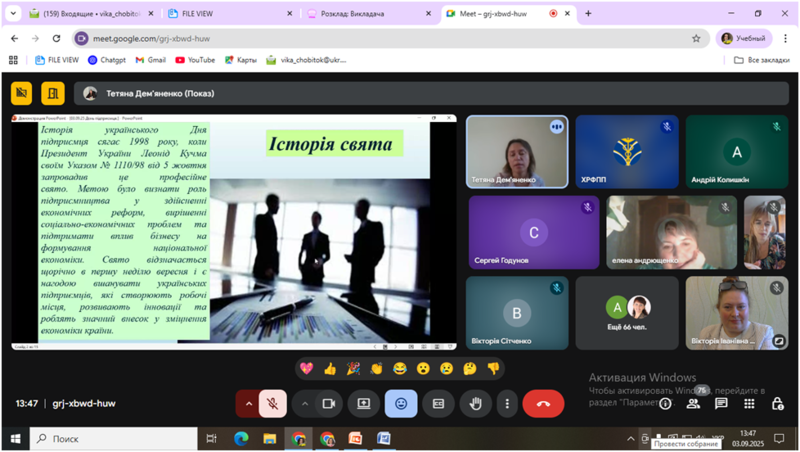
Task: Open Microsoft Edge from taskbar
Action: pyautogui.click(x=241, y=439)
